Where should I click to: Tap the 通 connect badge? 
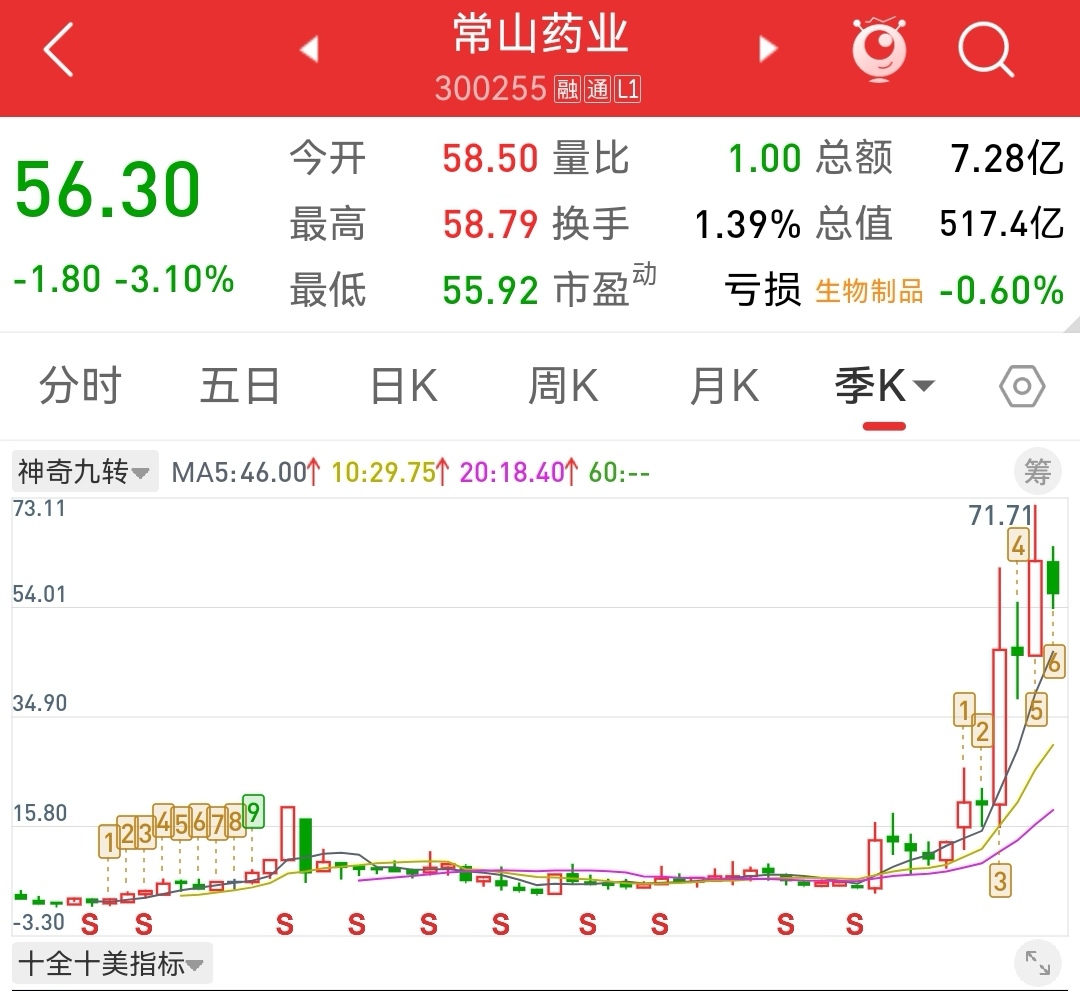click(598, 90)
